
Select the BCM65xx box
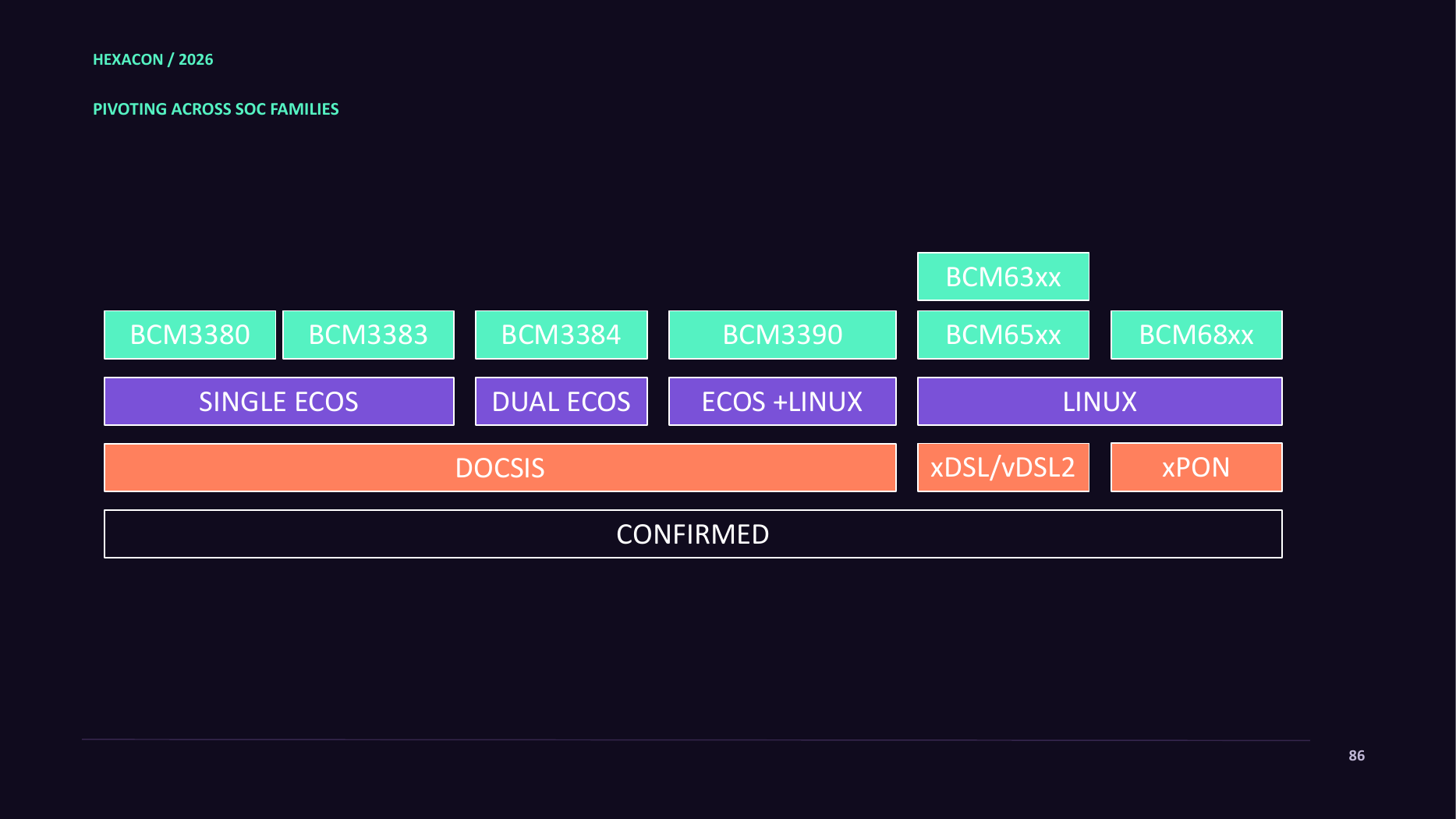coord(1003,335)
